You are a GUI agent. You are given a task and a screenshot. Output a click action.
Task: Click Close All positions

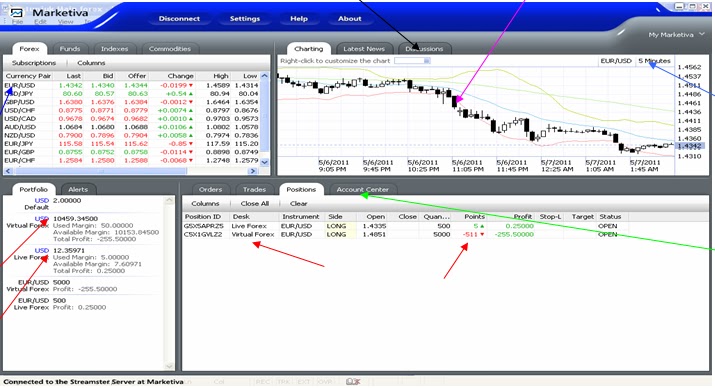point(254,204)
